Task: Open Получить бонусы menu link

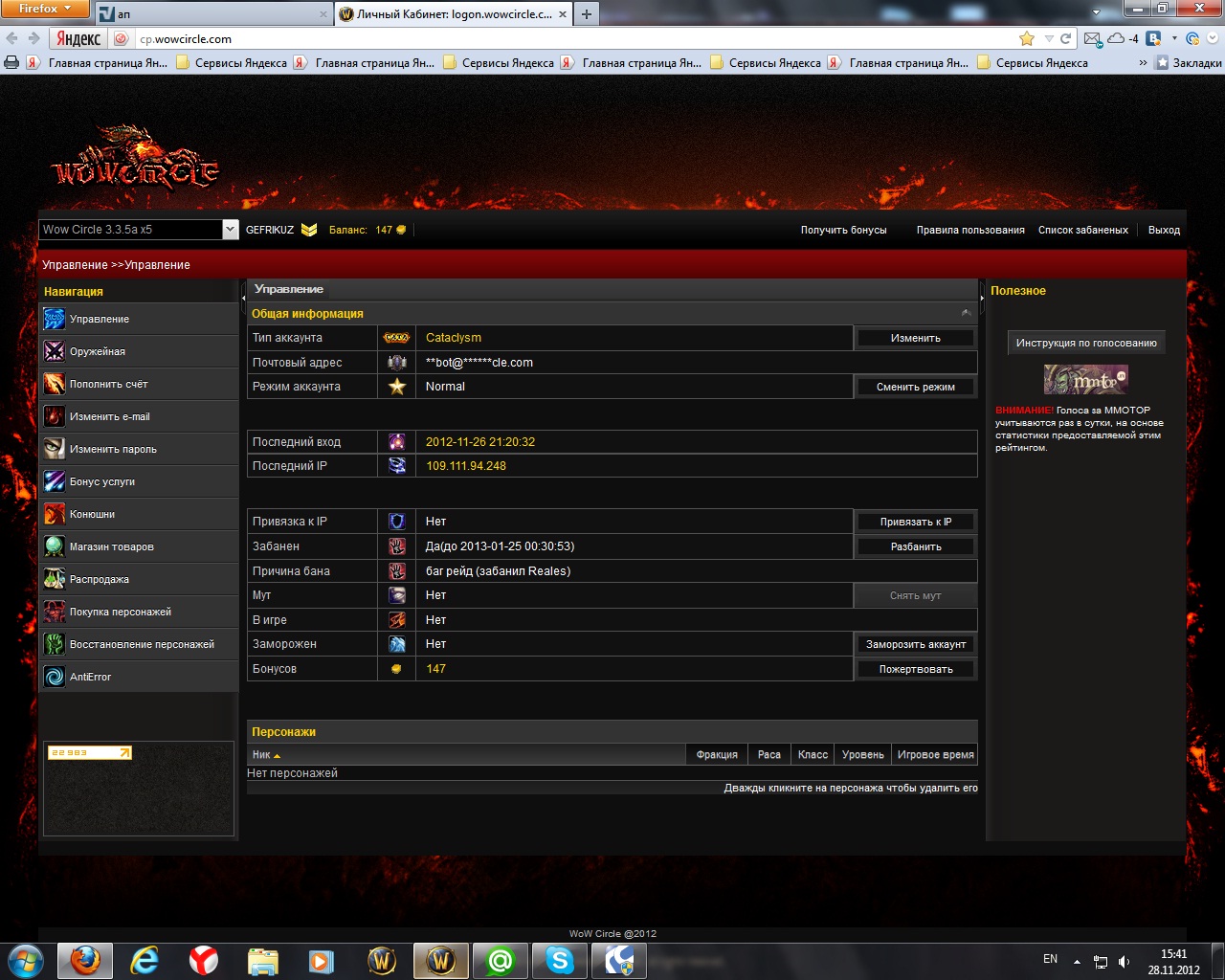Action: coord(843,230)
